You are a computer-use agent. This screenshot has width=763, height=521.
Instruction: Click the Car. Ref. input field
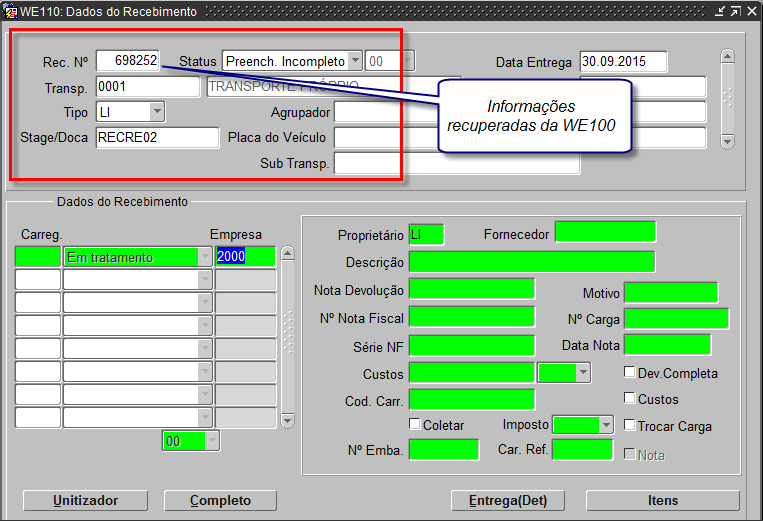point(582,449)
